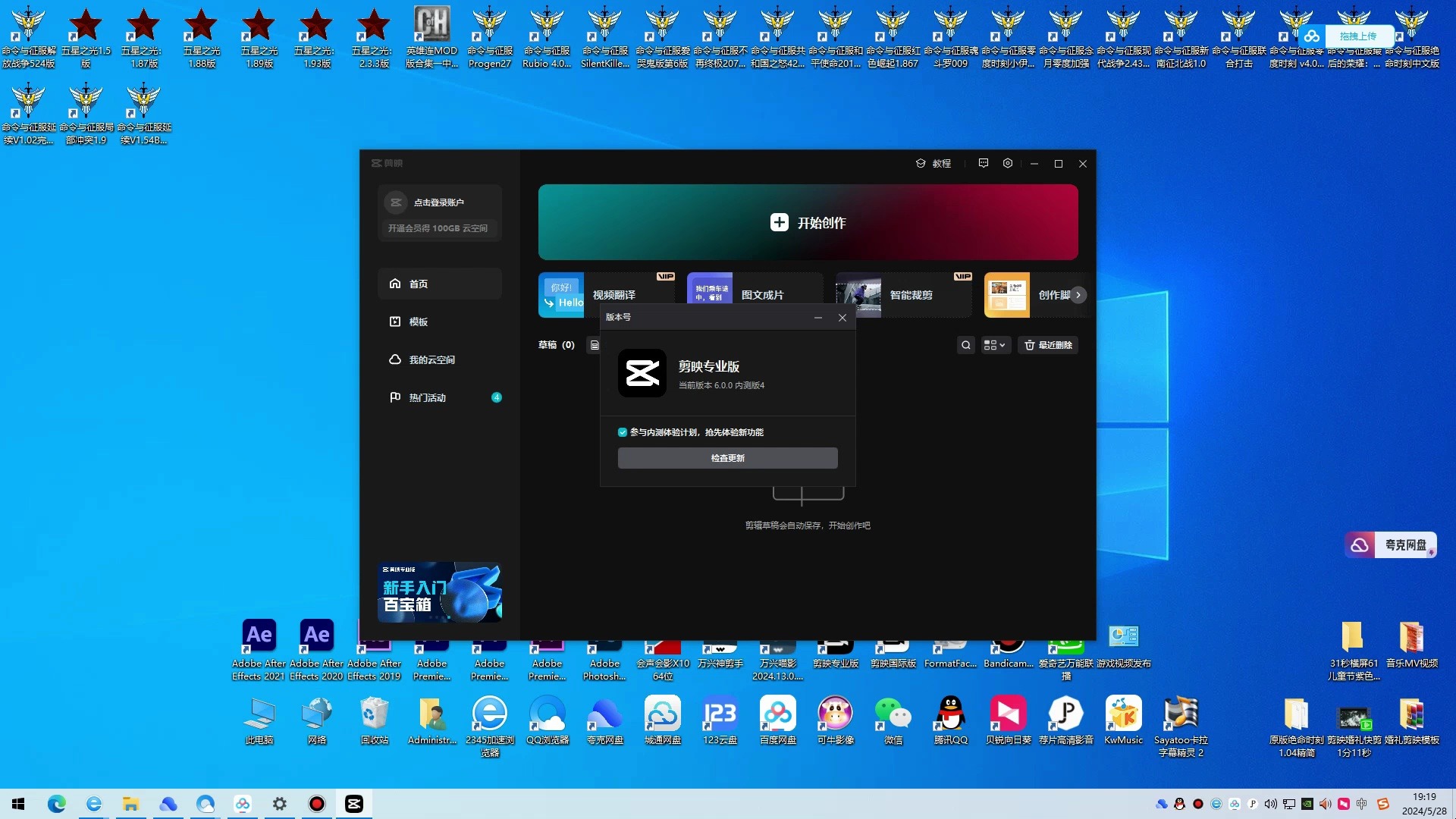The image size is (1456, 819).
Task: Click the arrow to scroll feature cards right
Action: click(x=1078, y=295)
